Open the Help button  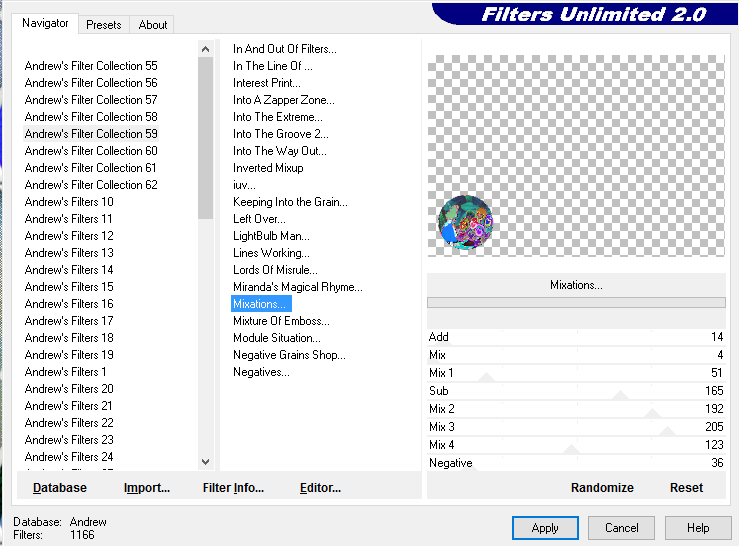coord(698,528)
